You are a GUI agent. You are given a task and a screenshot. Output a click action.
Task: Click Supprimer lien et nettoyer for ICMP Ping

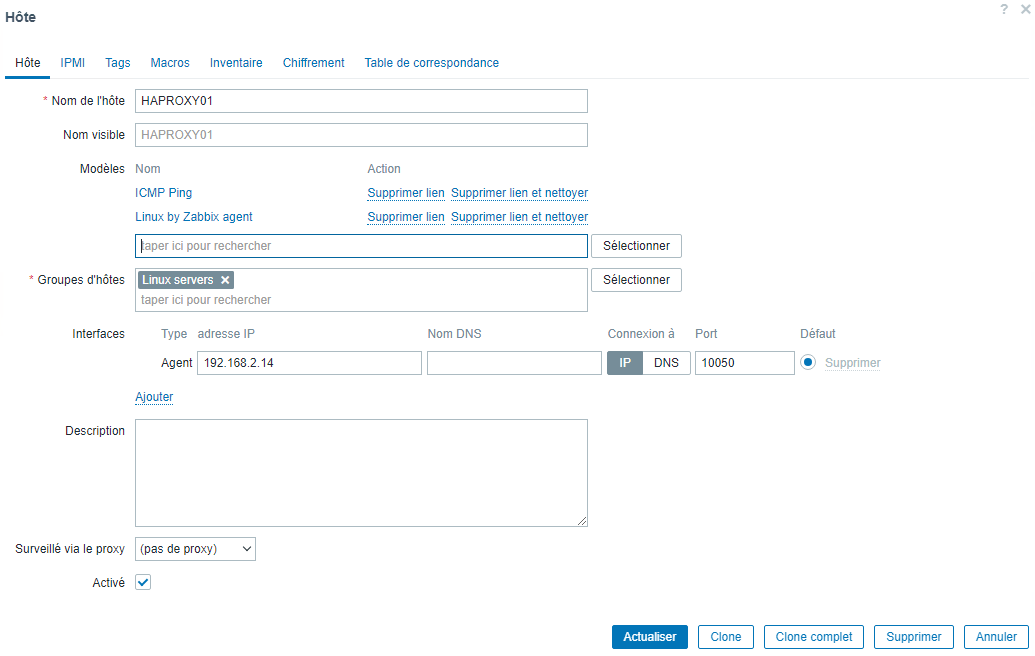tap(519, 192)
